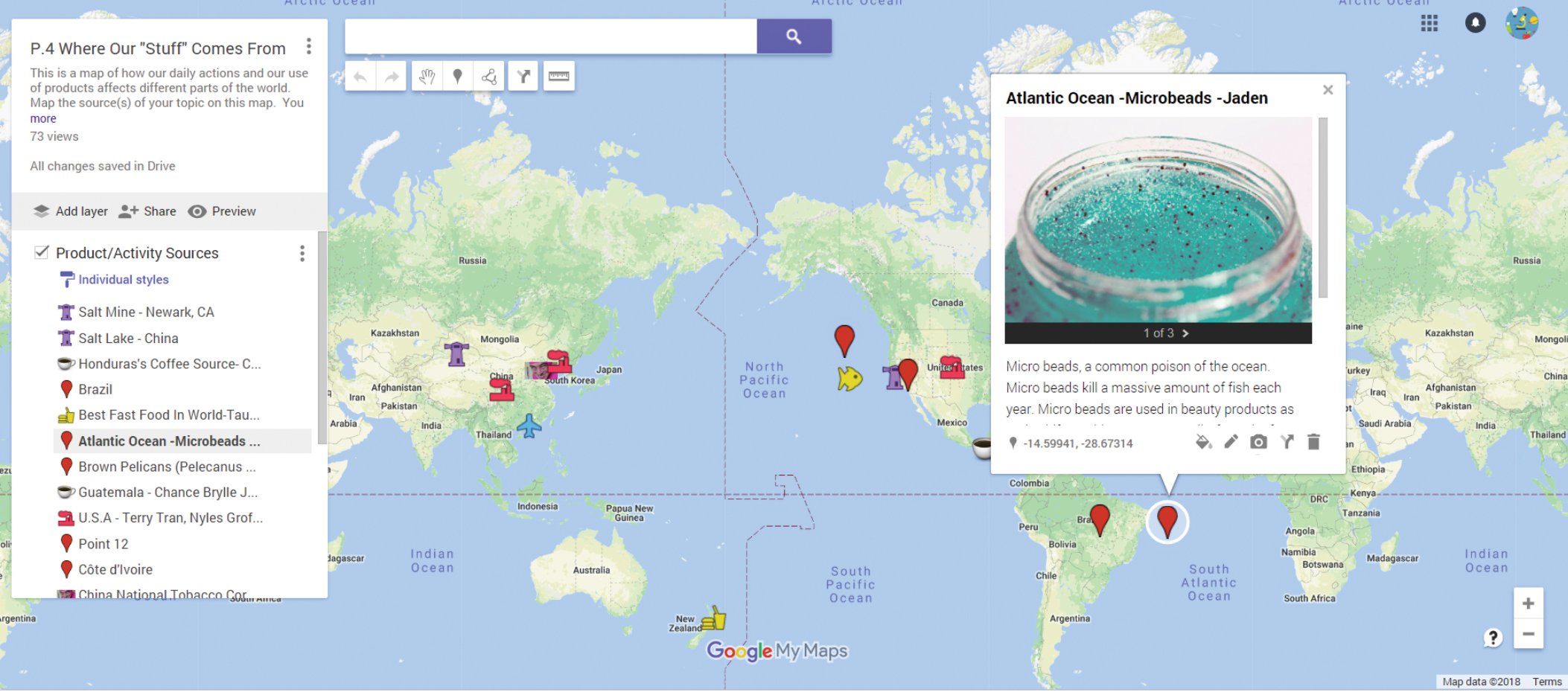This screenshot has height=692, width=1568.
Task: Click the coffee cup marker near Mexico
Action: click(982, 448)
